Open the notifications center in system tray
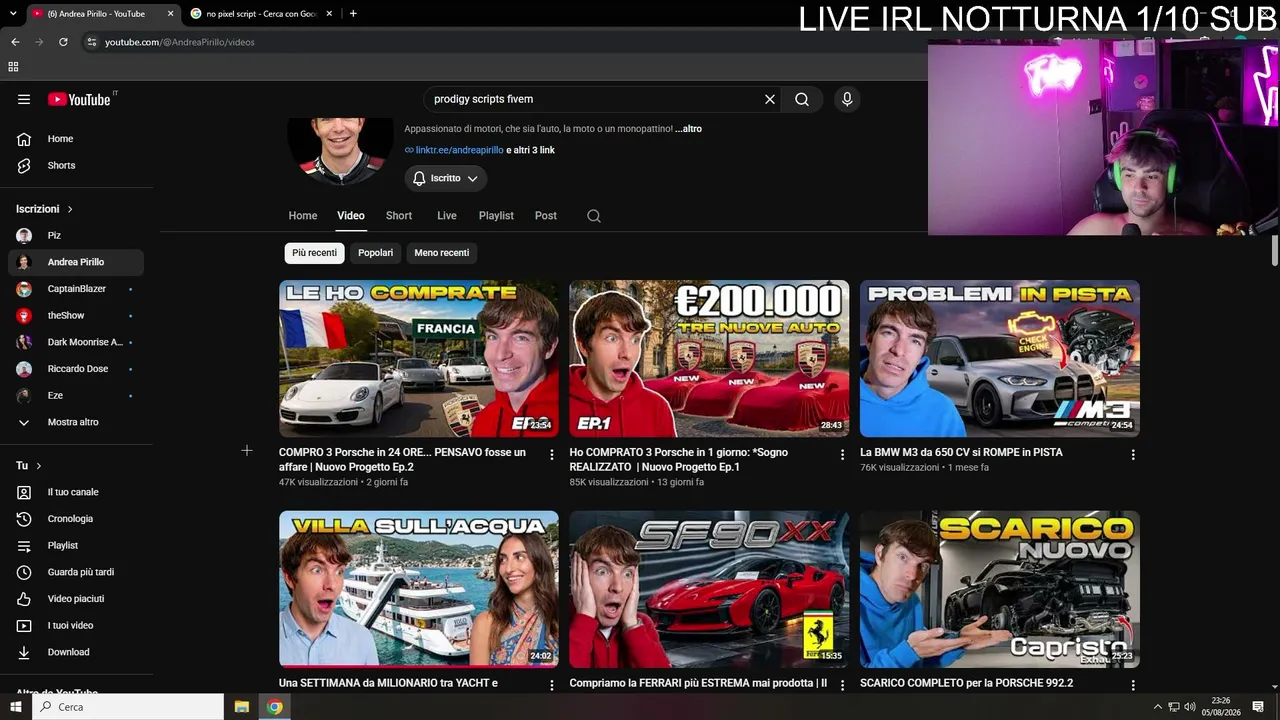Screen dimensions: 1280x720 pos(1258,707)
